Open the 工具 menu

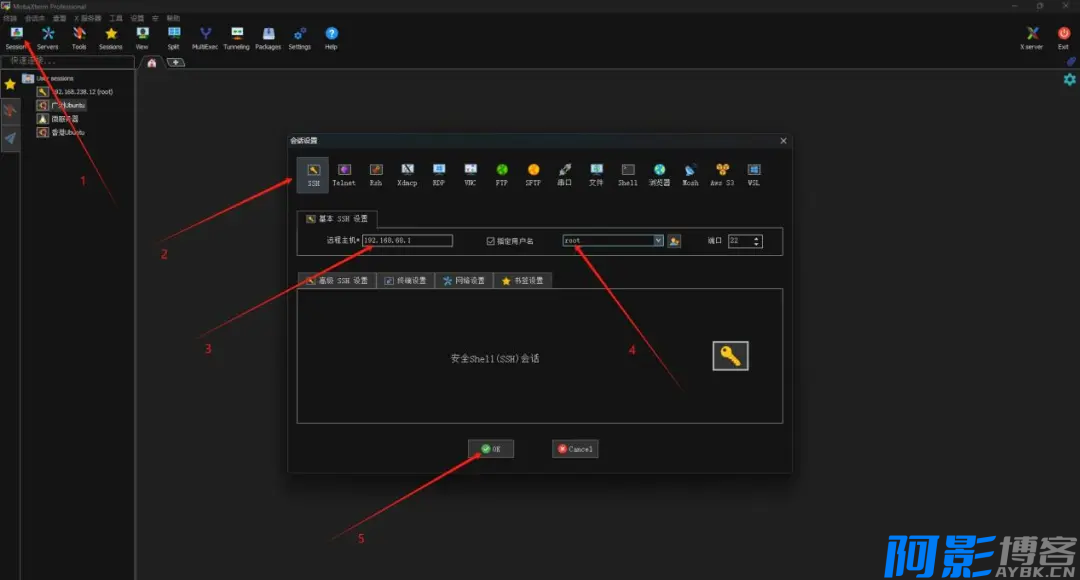[x=116, y=18]
